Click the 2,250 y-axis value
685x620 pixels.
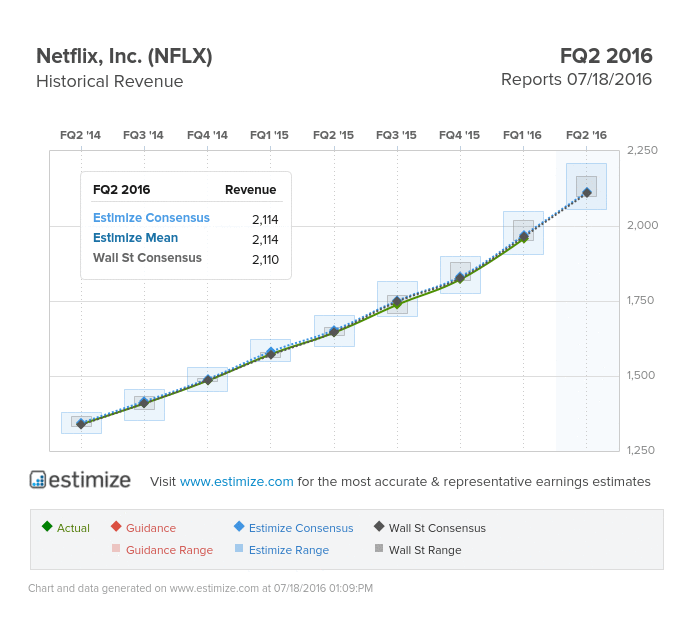pos(642,150)
